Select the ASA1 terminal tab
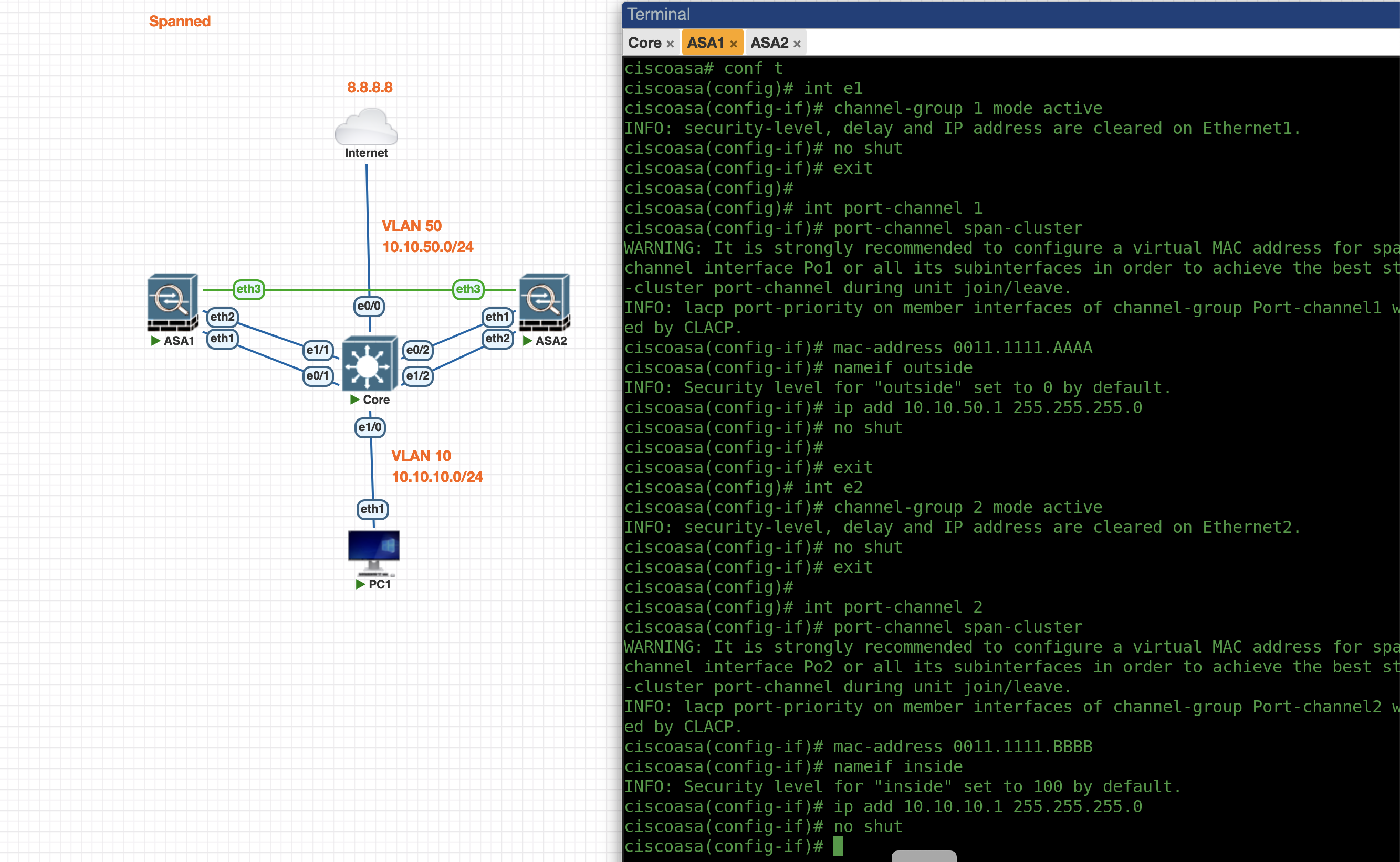 point(705,43)
